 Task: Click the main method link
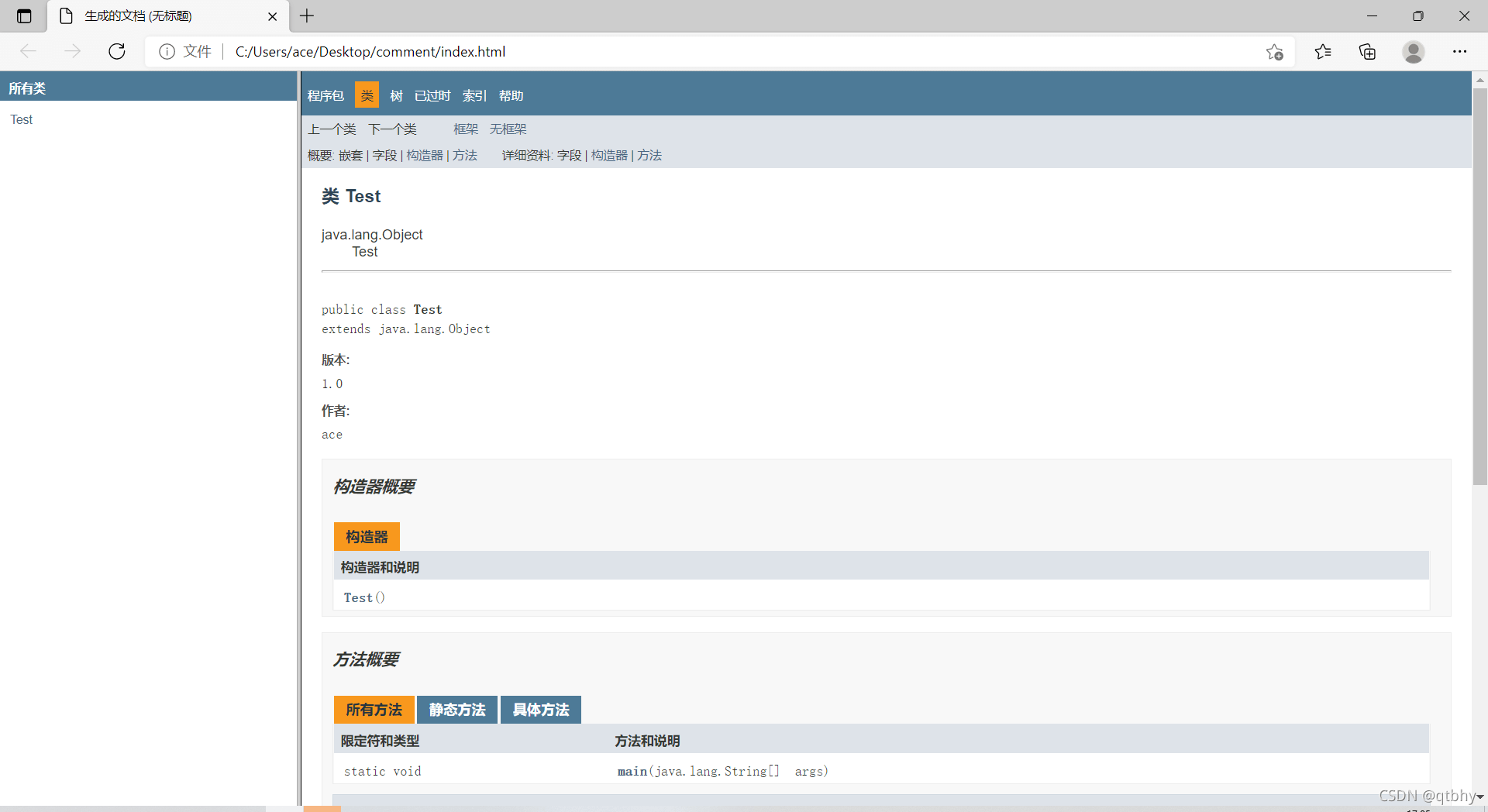[x=632, y=771]
